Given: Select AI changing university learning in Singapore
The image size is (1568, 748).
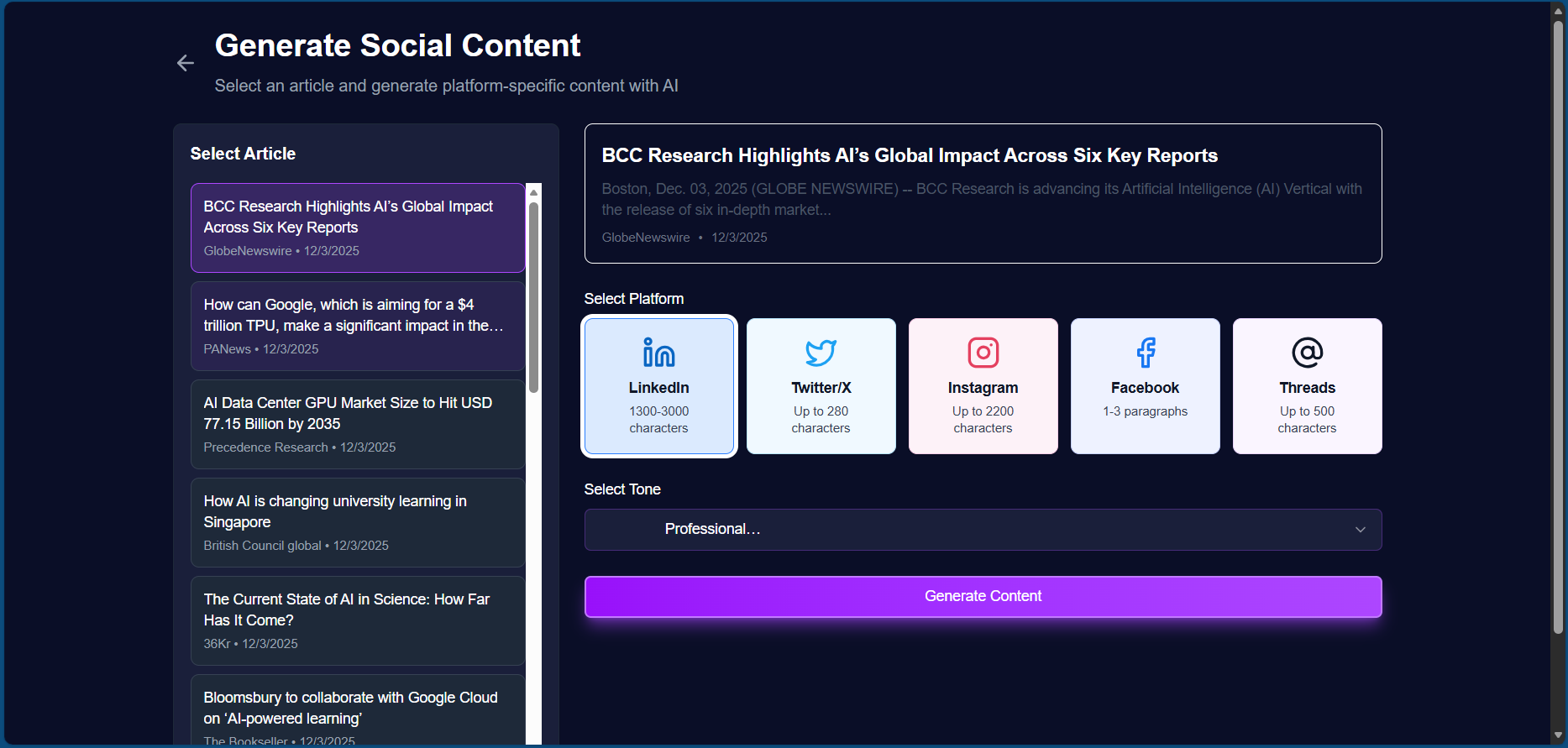Looking at the screenshot, I should (358, 522).
